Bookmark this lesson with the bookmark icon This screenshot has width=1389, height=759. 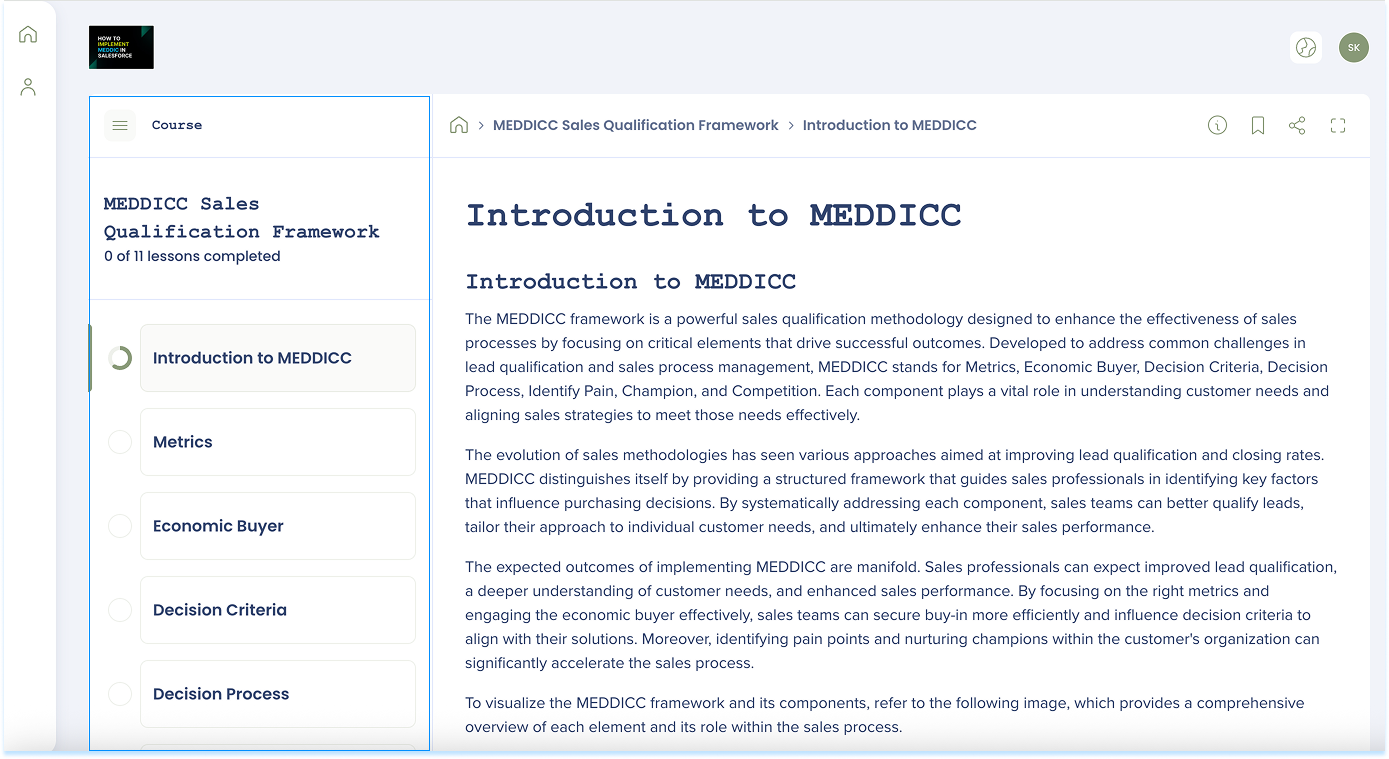point(1257,125)
